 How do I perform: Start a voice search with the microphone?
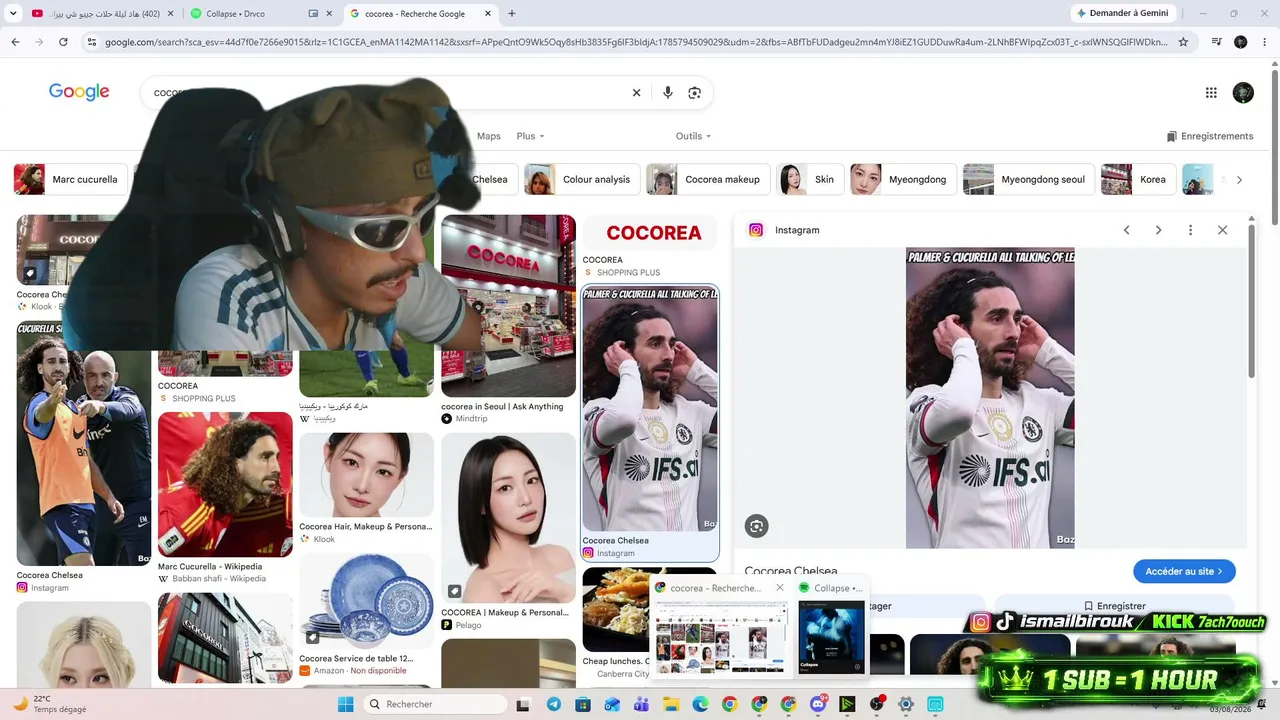[x=668, y=93]
